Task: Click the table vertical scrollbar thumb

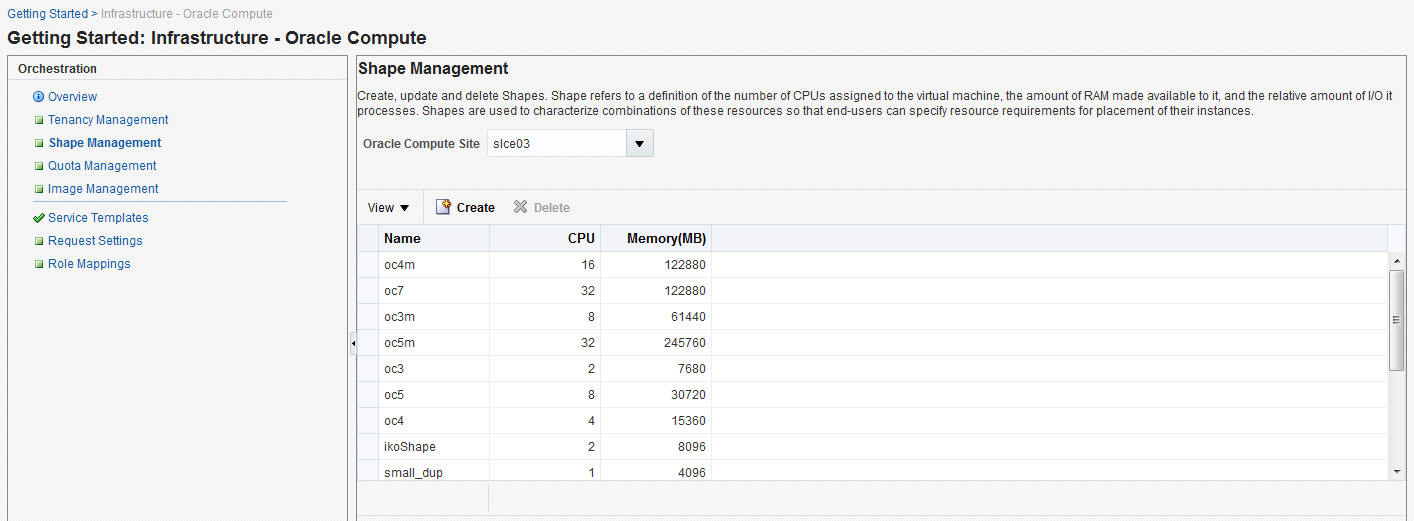Action: click(x=1397, y=320)
